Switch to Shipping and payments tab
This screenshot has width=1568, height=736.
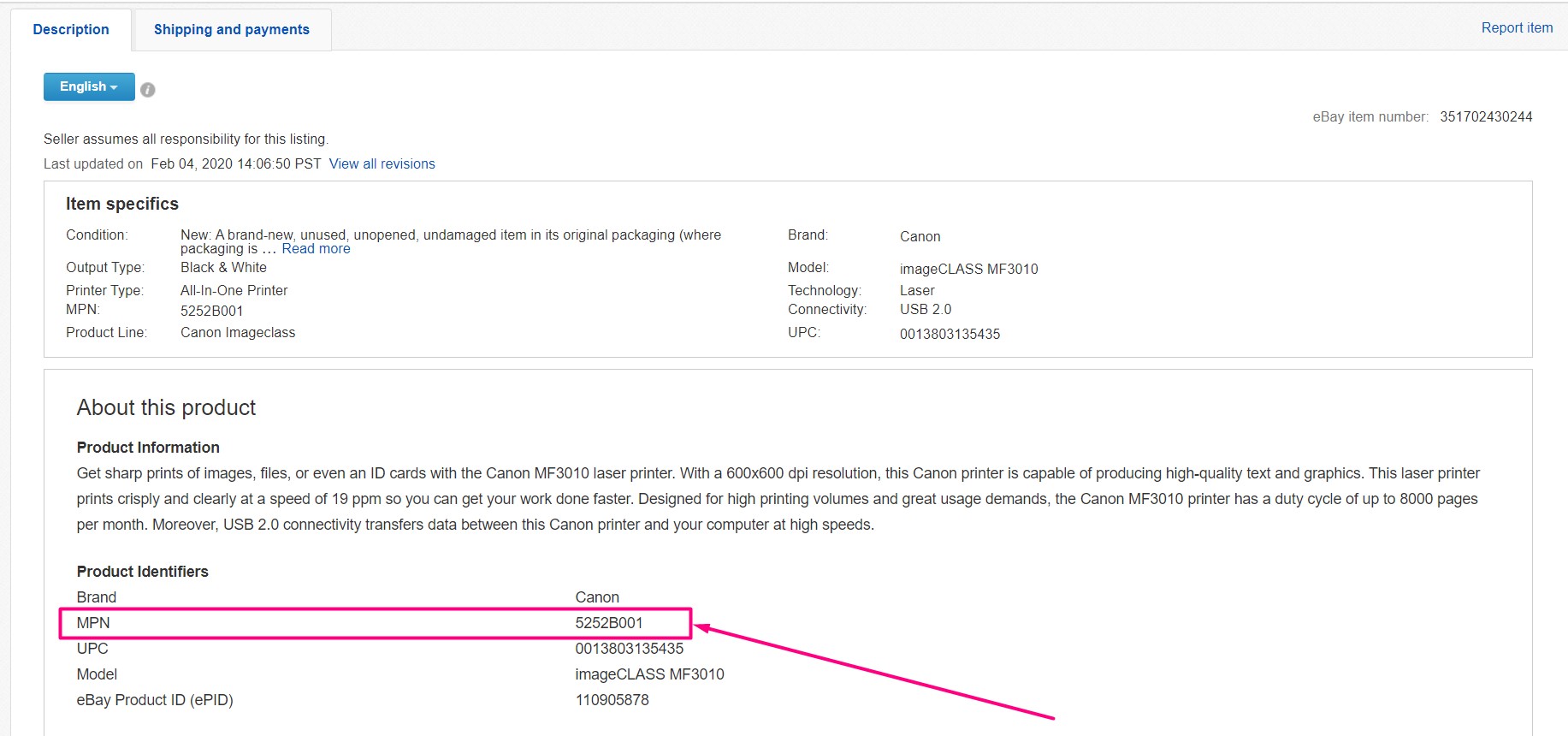(x=232, y=29)
